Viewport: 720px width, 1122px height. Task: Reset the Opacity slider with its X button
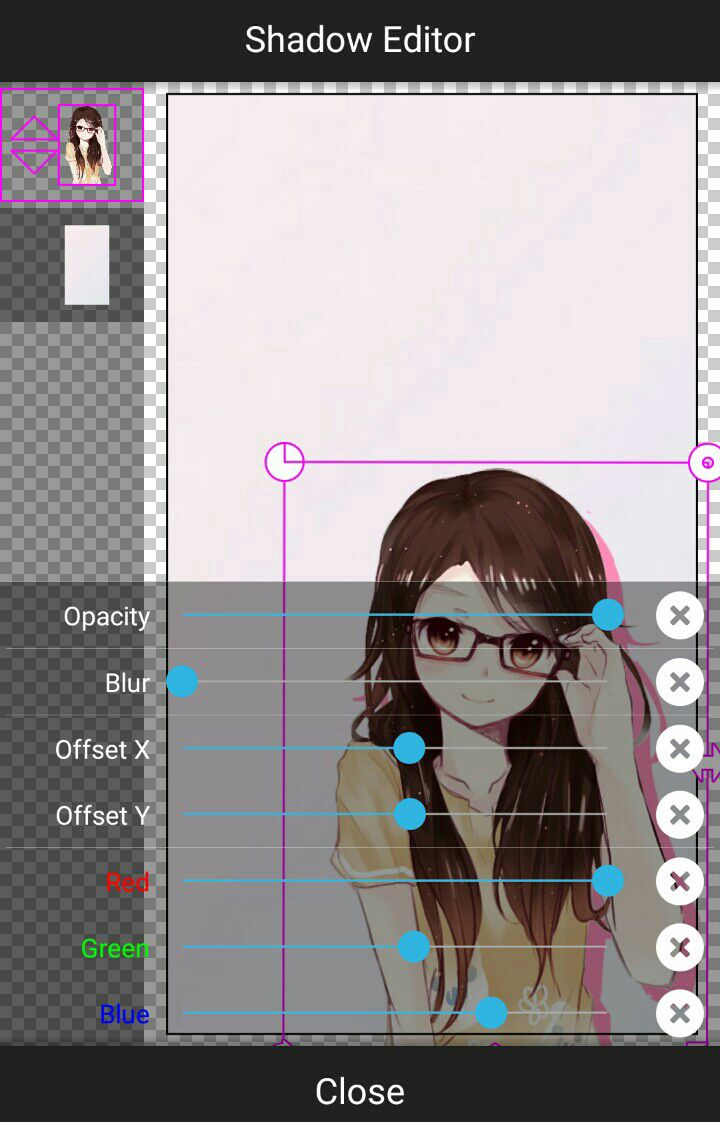[679, 615]
